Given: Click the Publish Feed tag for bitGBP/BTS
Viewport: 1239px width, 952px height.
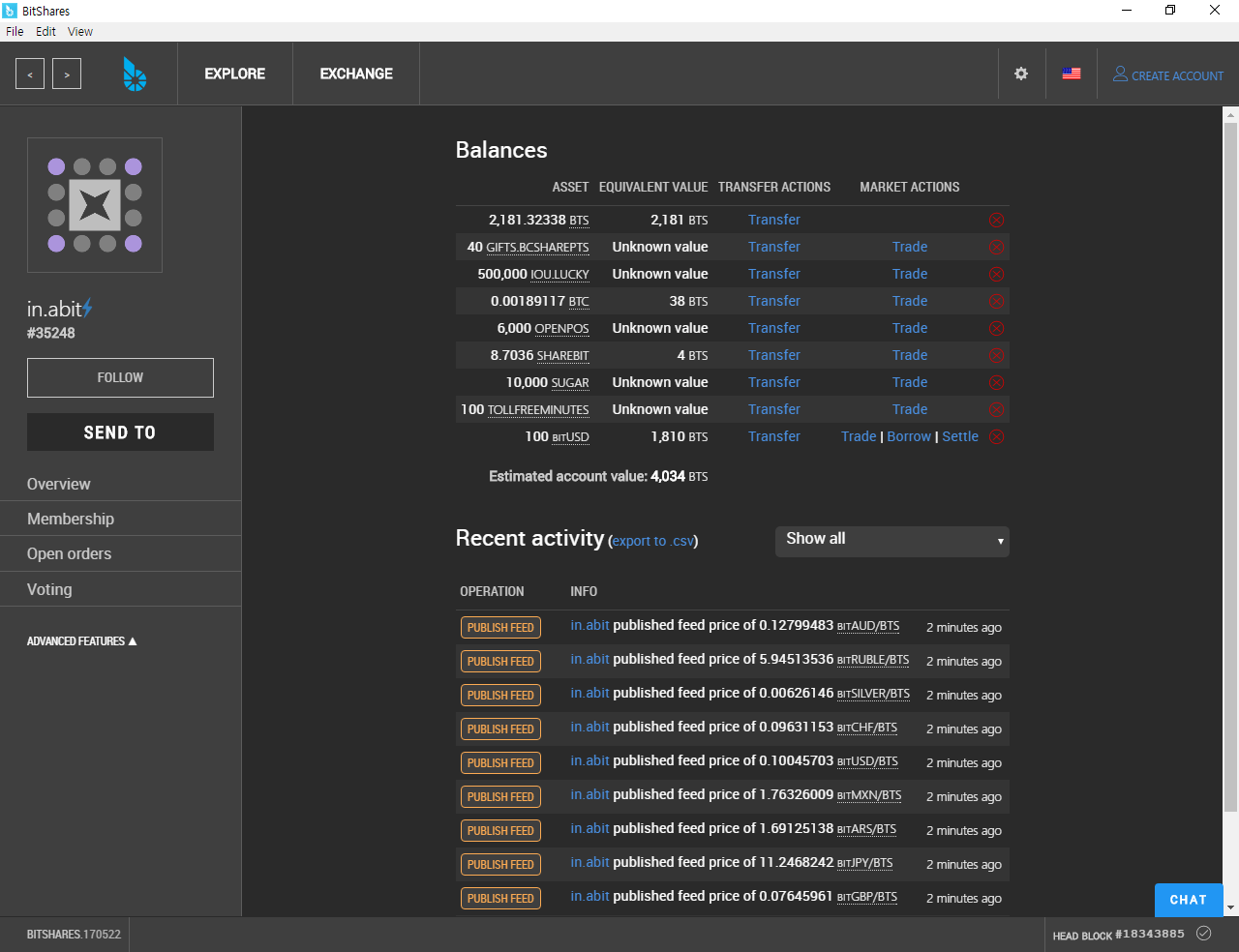Looking at the screenshot, I should pyautogui.click(x=500, y=899).
